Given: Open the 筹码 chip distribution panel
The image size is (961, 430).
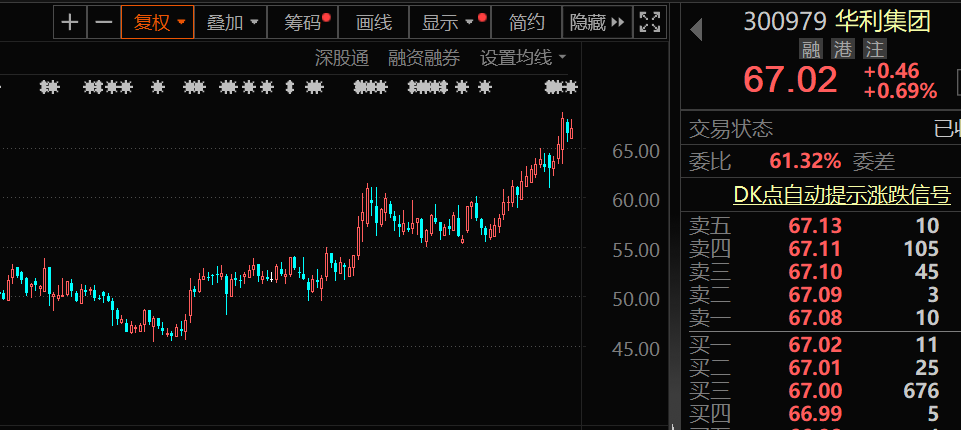Looking at the screenshot, I should tap(304, 22).
